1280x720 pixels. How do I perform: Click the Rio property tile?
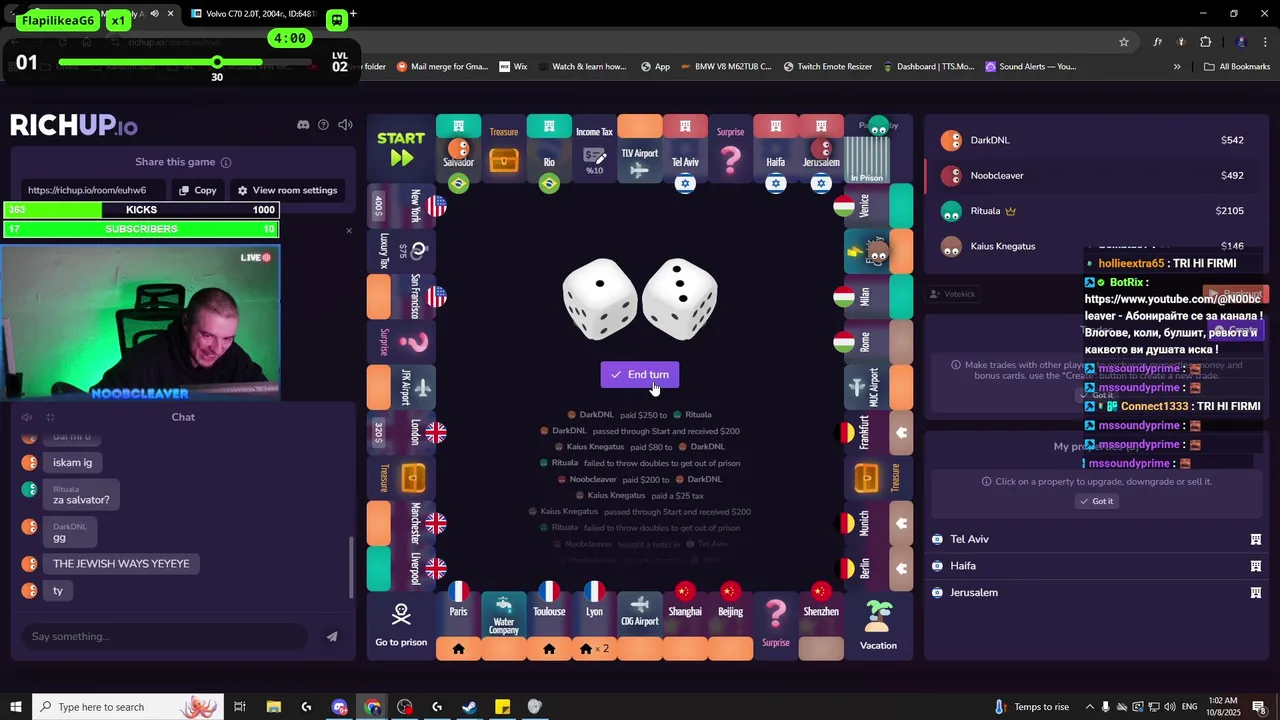[549, 149]
